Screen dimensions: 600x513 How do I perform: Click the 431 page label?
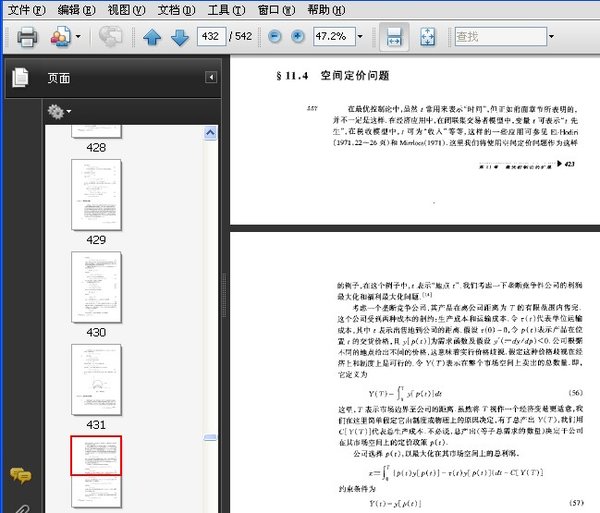[x=96, y=425]
